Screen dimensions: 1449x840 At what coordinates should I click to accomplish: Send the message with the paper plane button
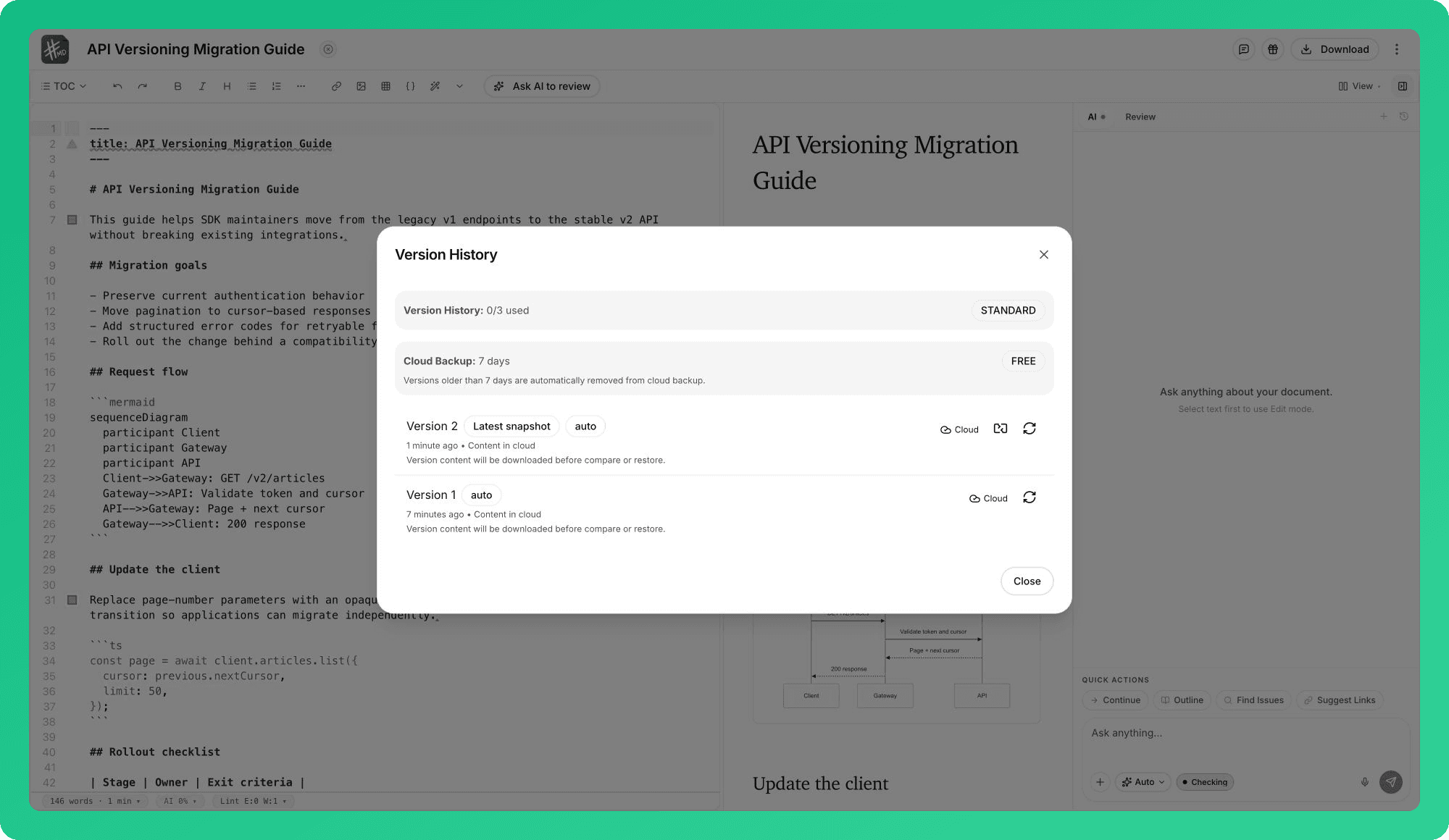pyautogui.click(x=1391, y=782)
